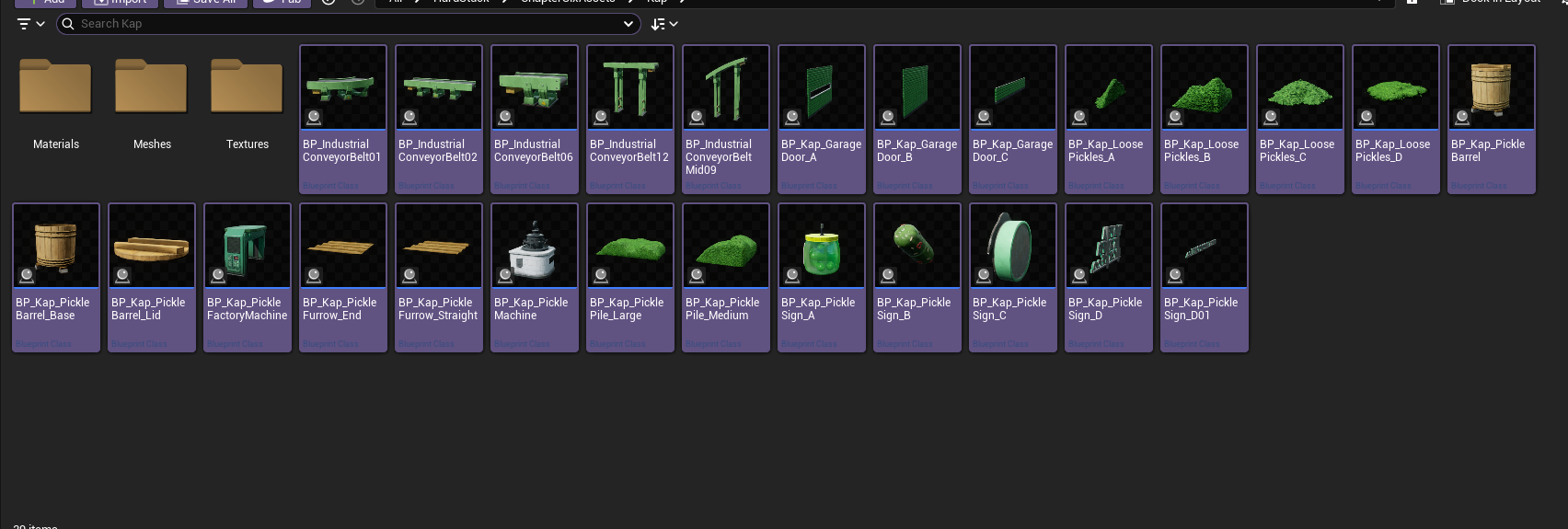Select BP_Kap_Pickle Sign_D blueprint
The height and width of the screenshot is (529, 1568).
point(1109,278)
